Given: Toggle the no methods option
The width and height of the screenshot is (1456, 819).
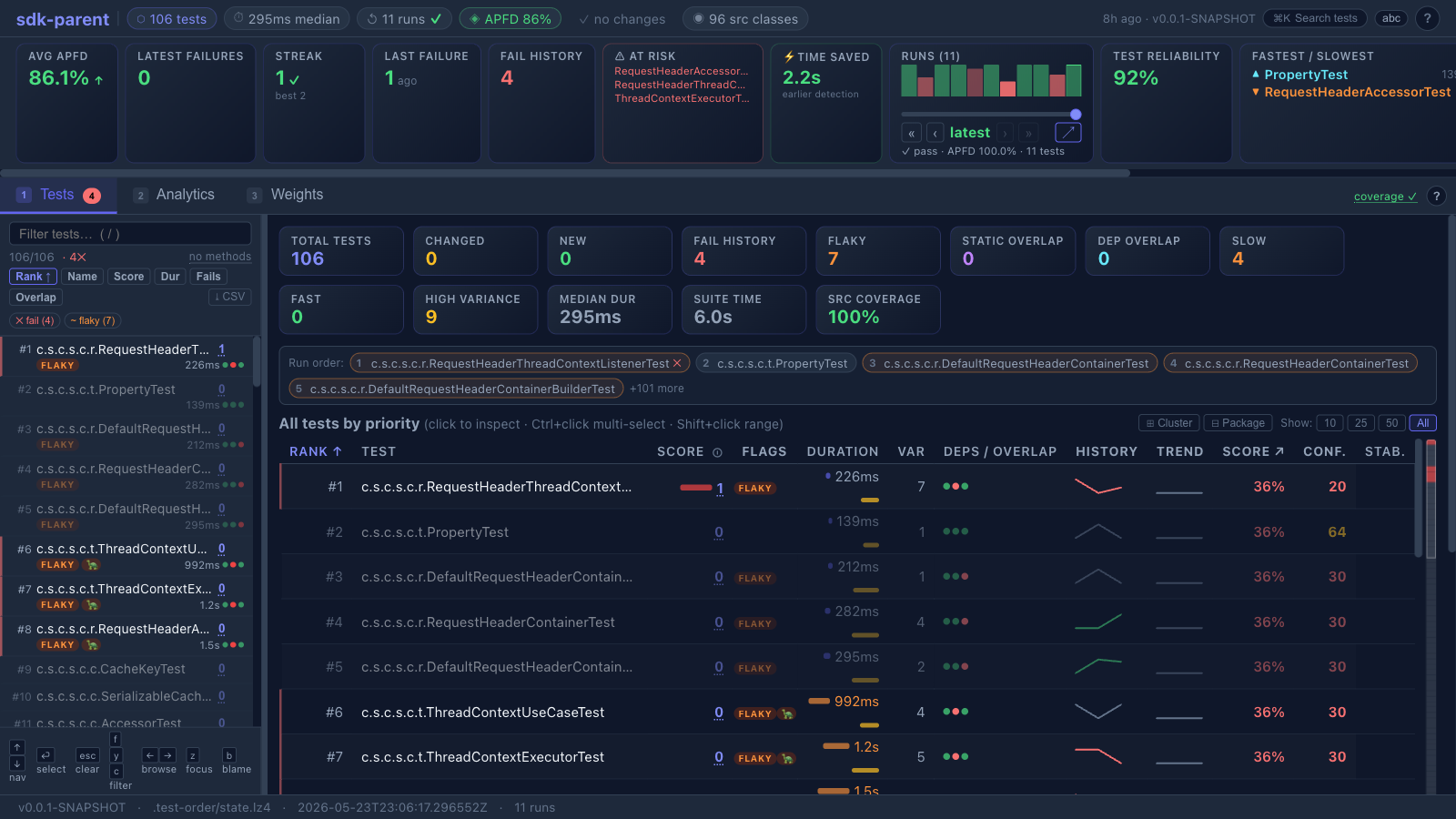Looking at the screenshot, I should [220, 257].
